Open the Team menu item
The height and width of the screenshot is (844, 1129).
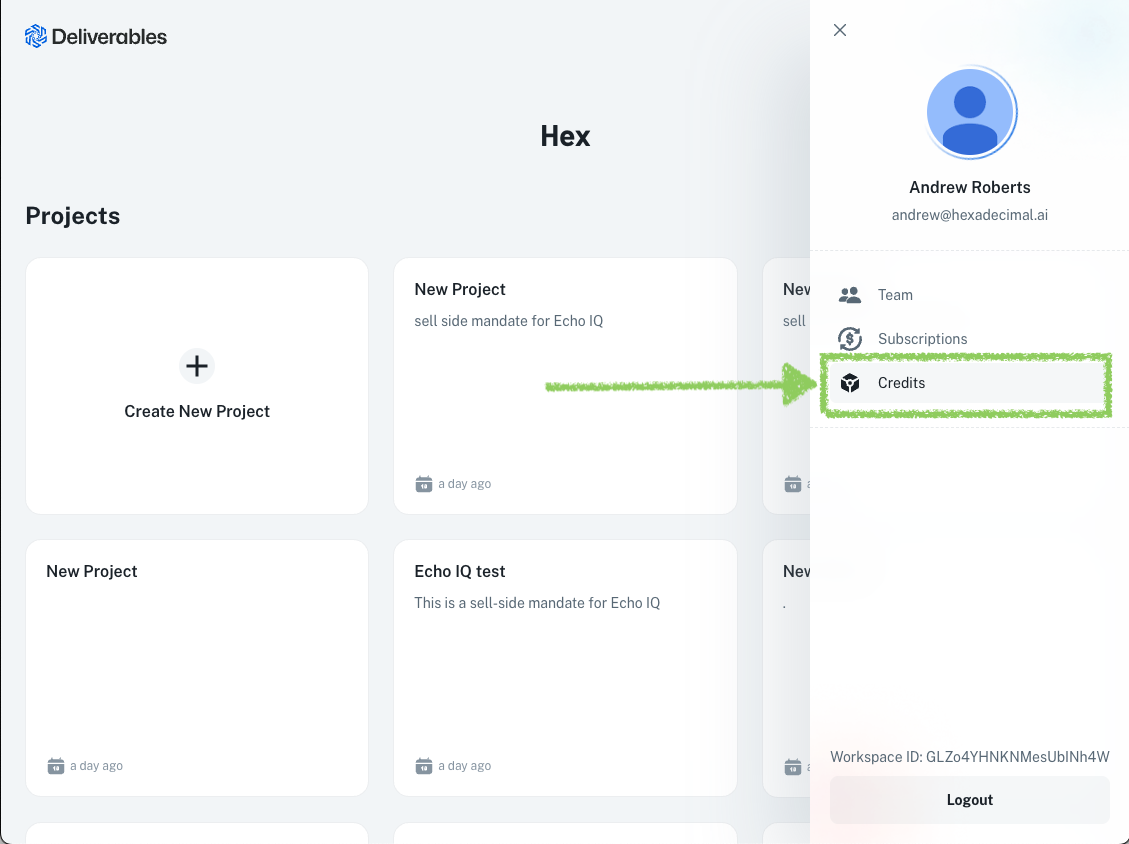click(895, 295)
